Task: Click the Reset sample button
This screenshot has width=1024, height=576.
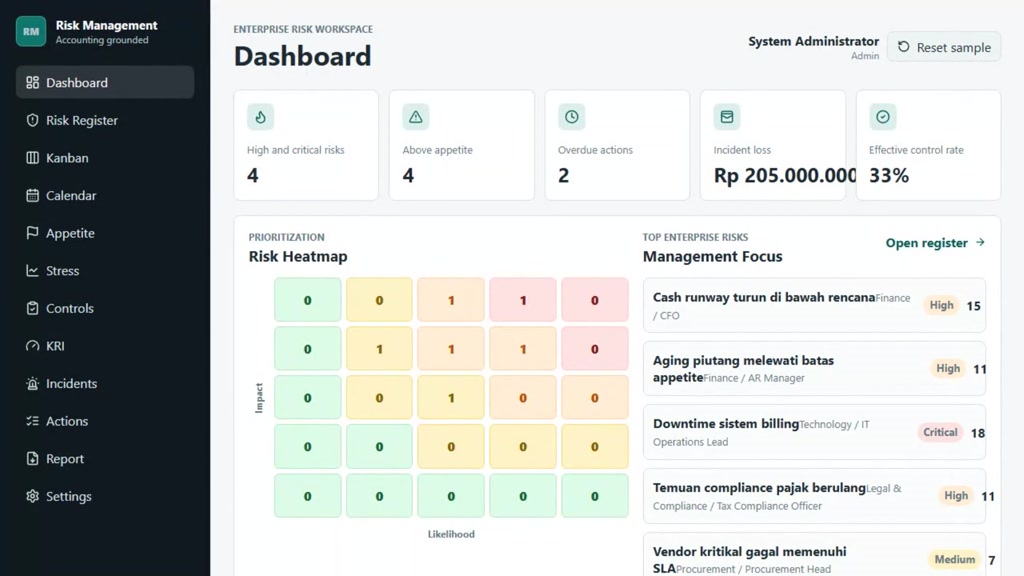Action: tap(944, 47)
